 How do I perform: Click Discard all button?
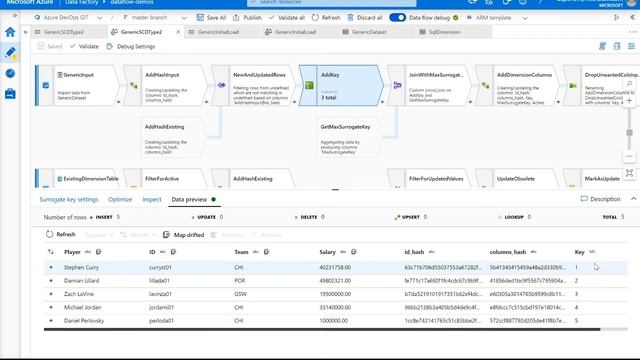[x=365, y=18]
